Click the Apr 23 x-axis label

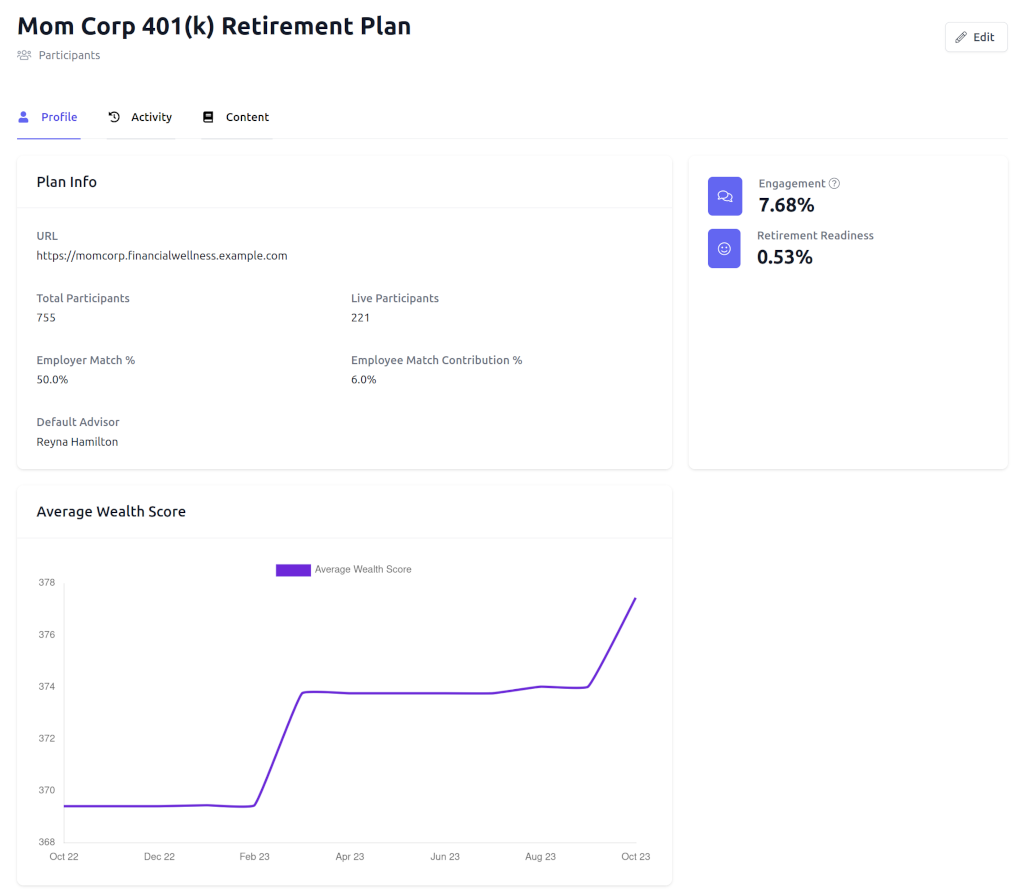[x=350, y=856]
